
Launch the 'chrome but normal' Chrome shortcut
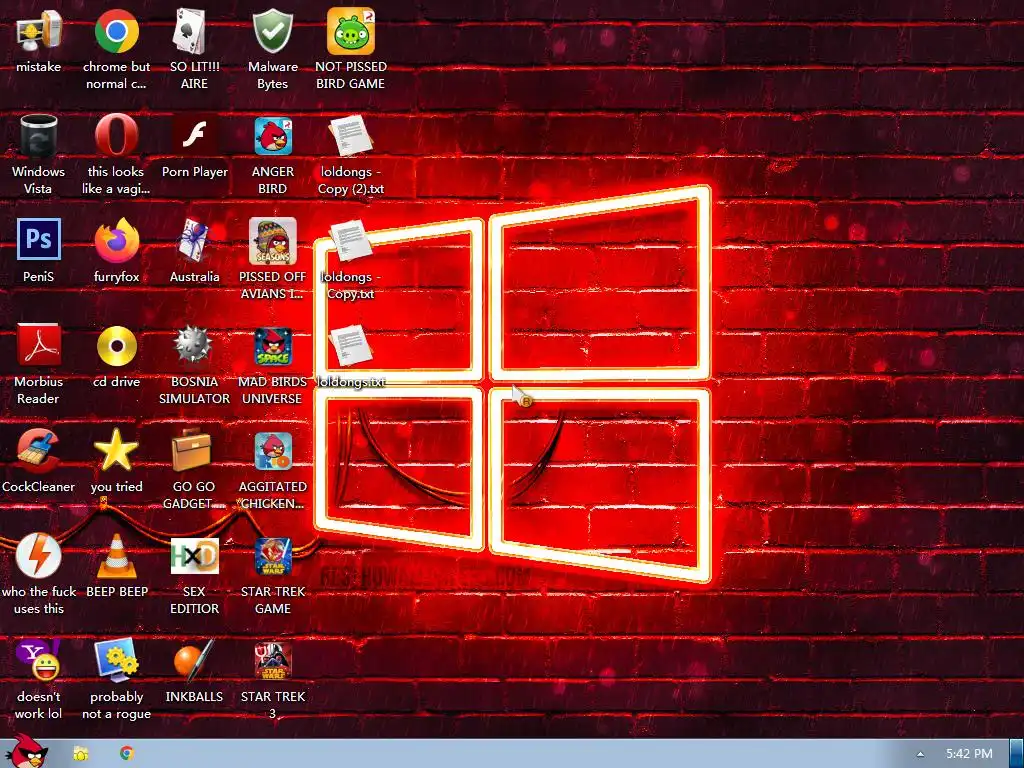(116, 31)
